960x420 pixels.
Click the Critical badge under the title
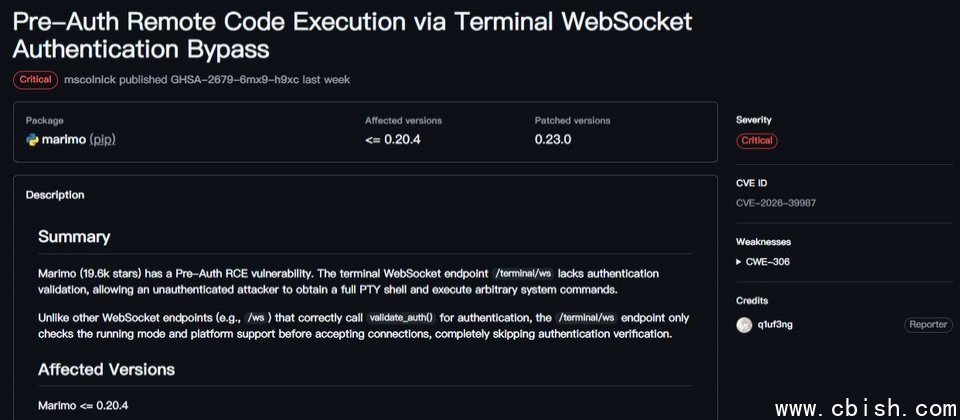click(x=36, y=79)
